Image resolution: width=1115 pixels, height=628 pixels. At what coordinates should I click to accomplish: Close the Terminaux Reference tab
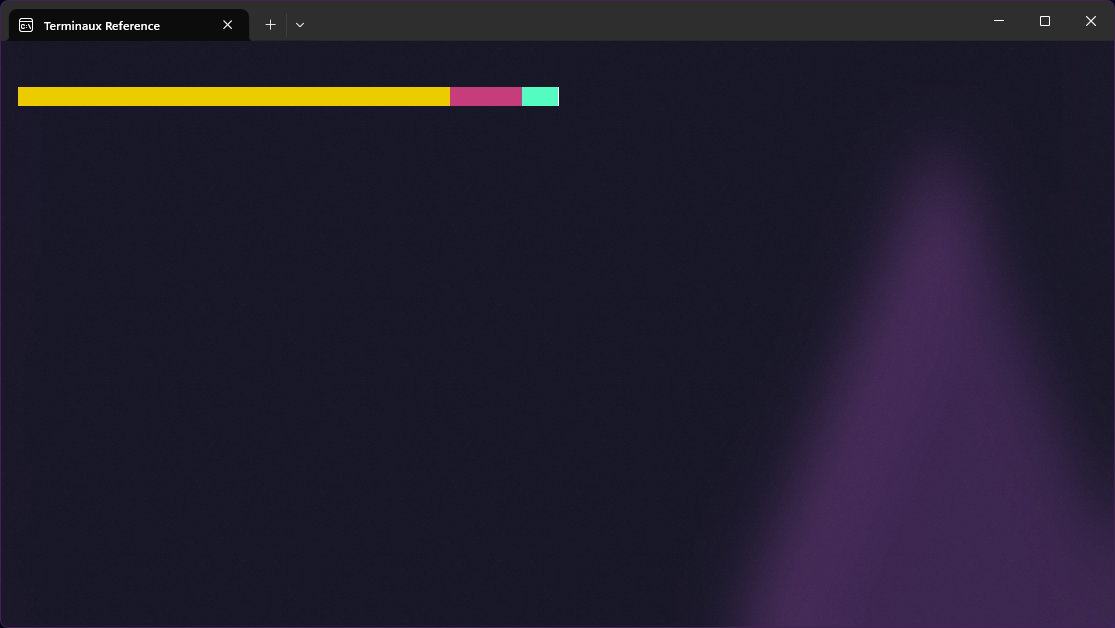[x=227, y=25]
